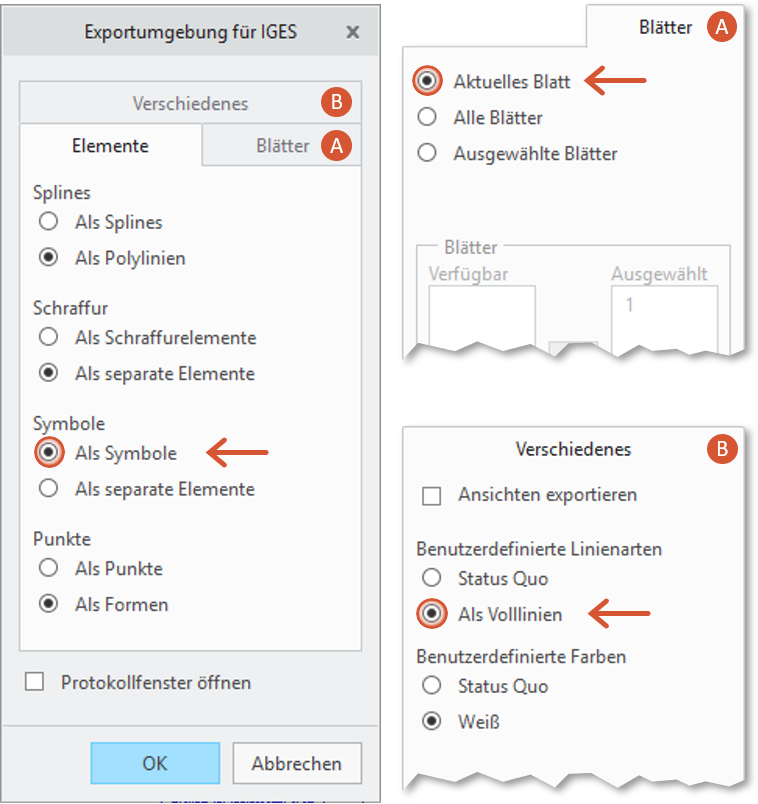Screen dimensions: 758x804
Task: Tick the Ansichten exportieren checkbox
Action: click(x=431, y=496)
